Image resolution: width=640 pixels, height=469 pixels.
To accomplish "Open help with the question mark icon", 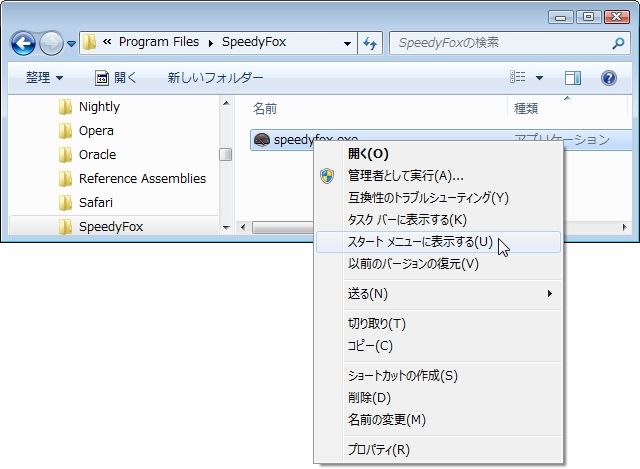I will pos(609,78).
